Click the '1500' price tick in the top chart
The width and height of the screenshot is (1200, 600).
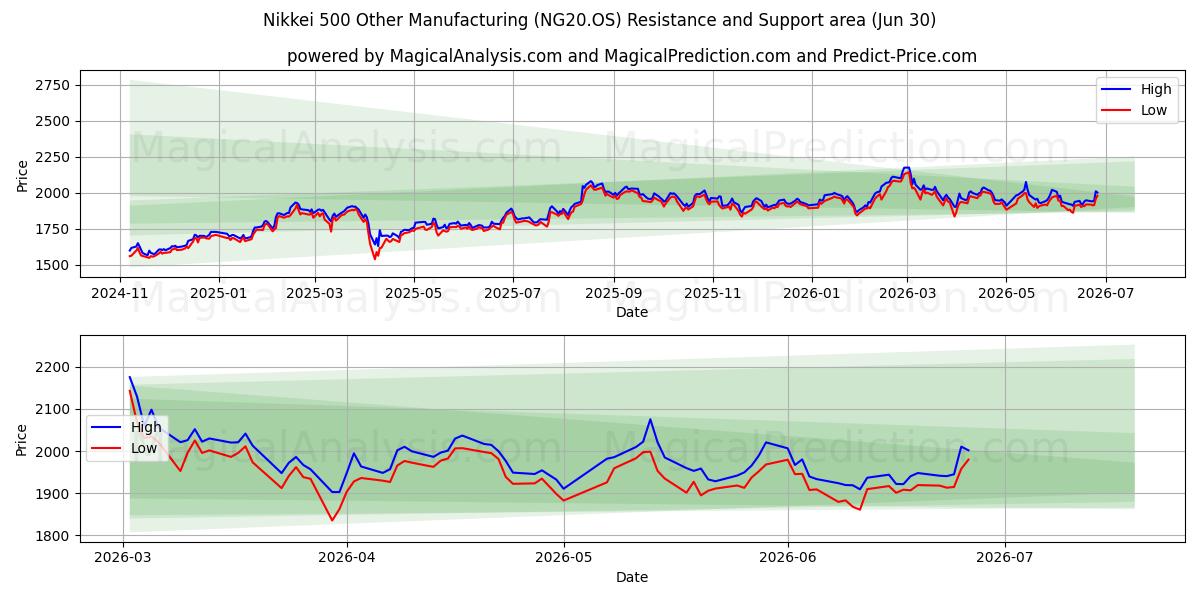point(54,265)
